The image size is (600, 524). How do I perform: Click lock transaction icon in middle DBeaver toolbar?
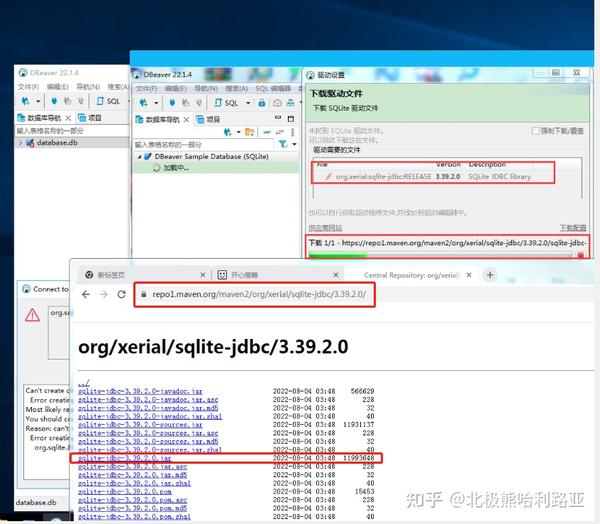pyautogui.click(x=262, y=103)
